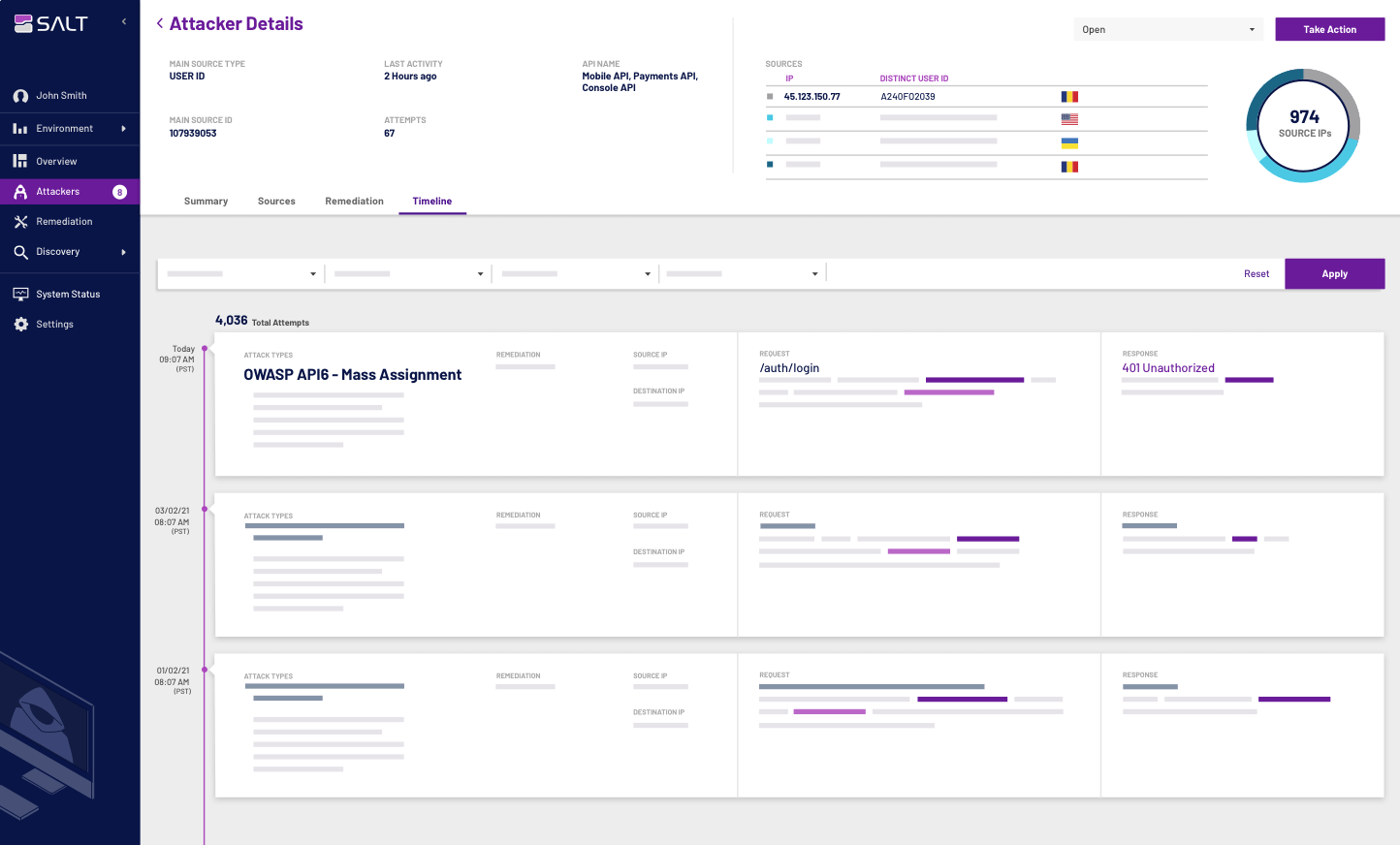Click the Ukraine flag icon in sources
The width and height of the screenshot is (1400, 845).
1069,142
